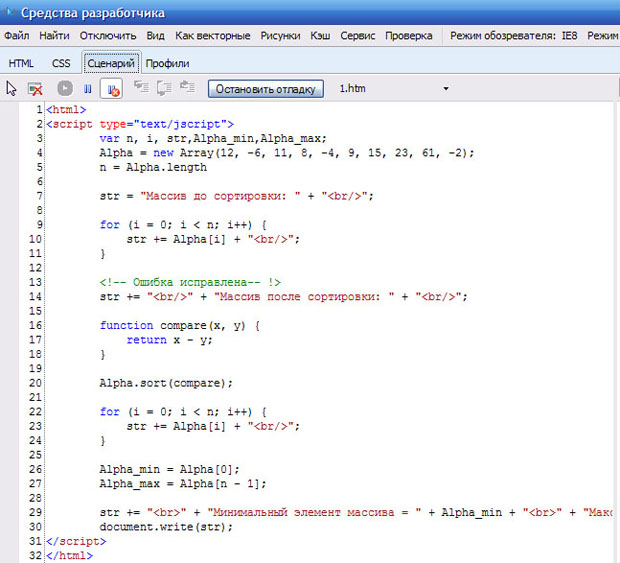This screenshot has height=563, width=620.
Task: Click the 'Alpha_max = Alpha[n - 1];' line
Action: (183, 484)
